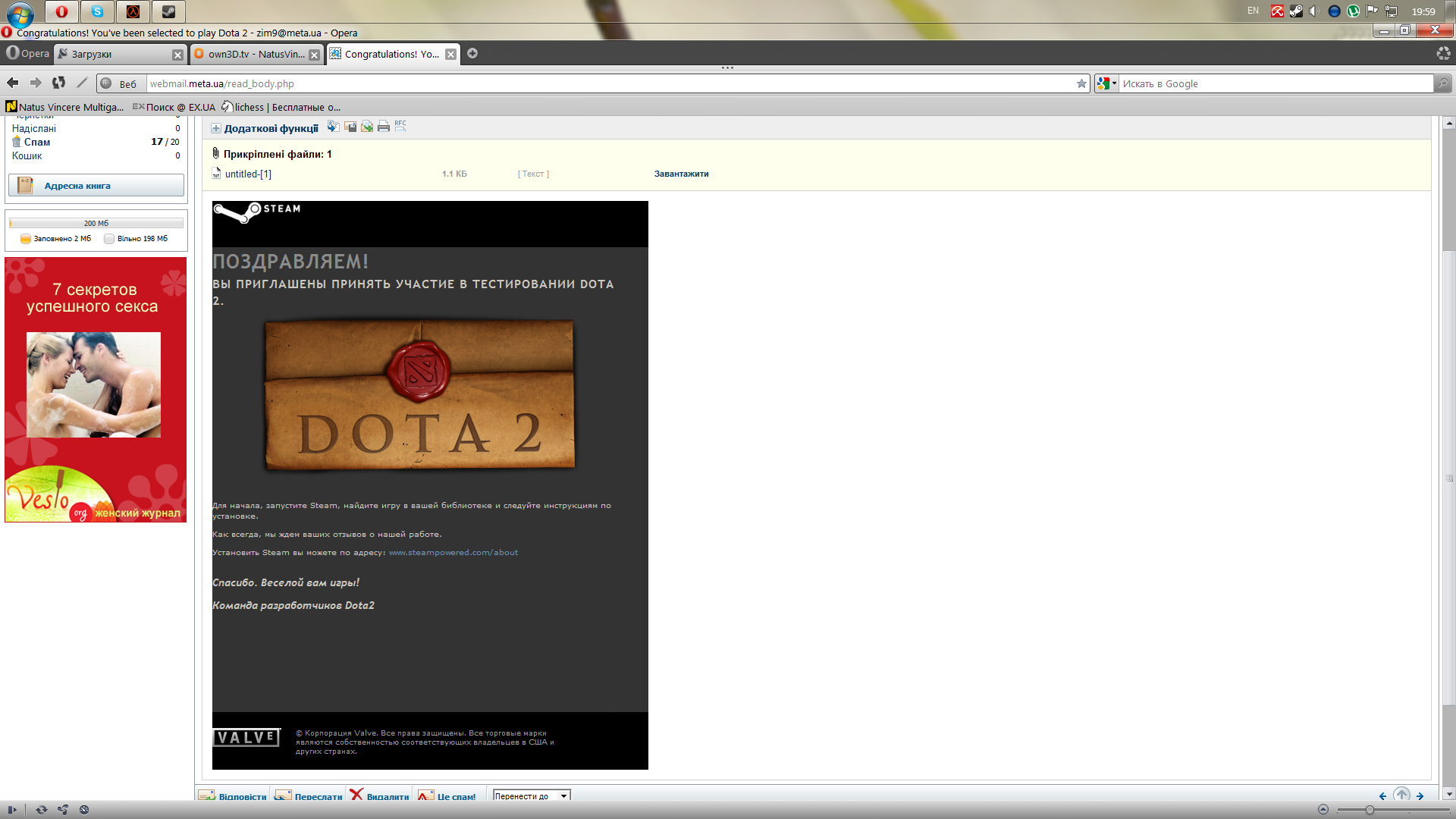This screenshot has height=819, width=1456.
Task: View RFC source of the message
Action: tap(400, 127)
